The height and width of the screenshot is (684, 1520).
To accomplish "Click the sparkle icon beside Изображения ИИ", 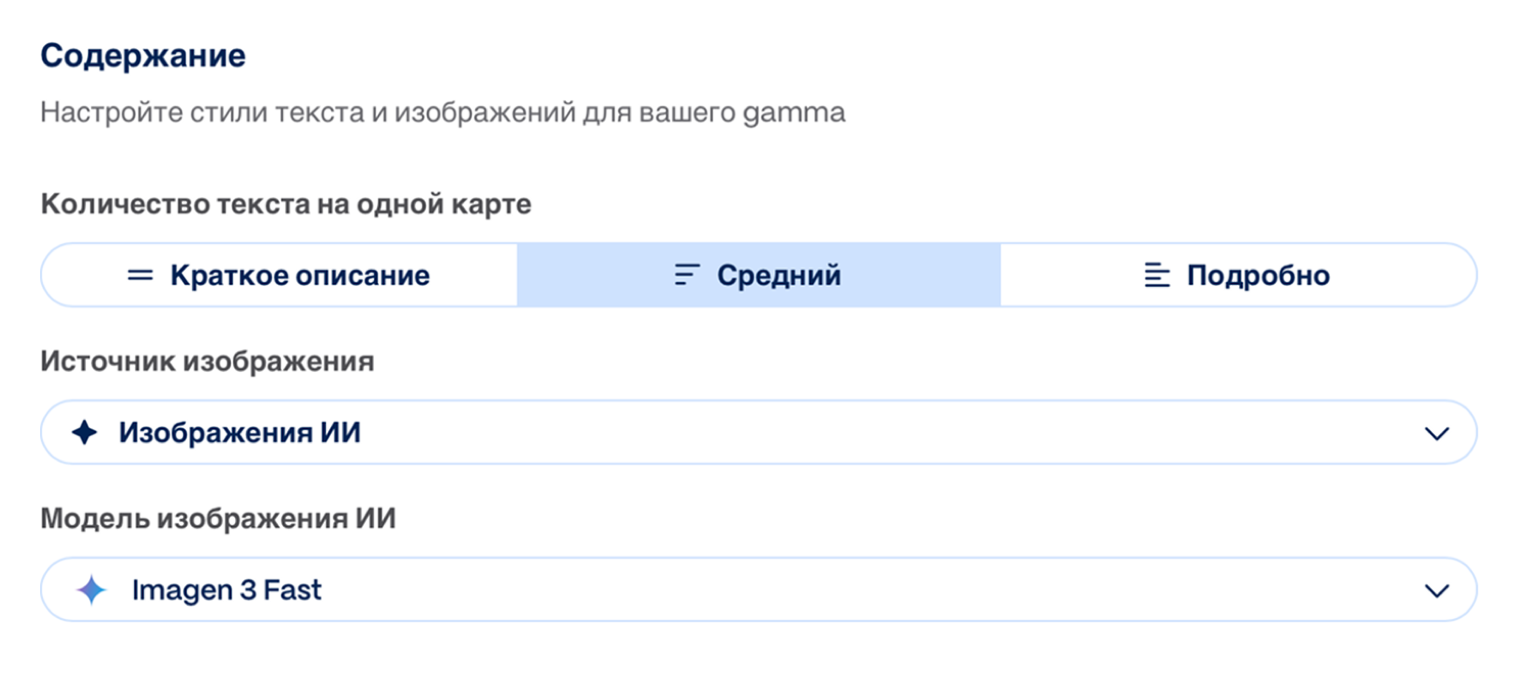I will tap(85, 433).
